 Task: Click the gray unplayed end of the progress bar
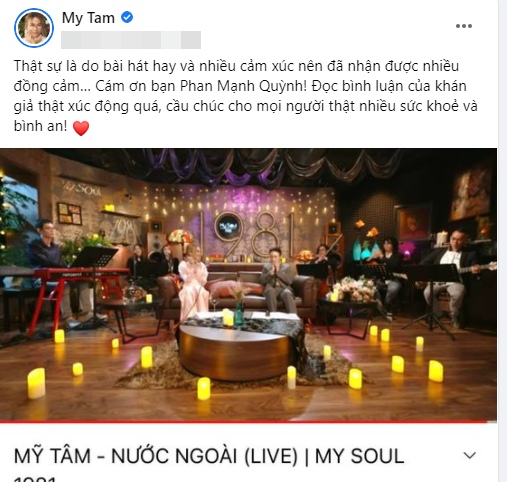click(x=492, y=422)
